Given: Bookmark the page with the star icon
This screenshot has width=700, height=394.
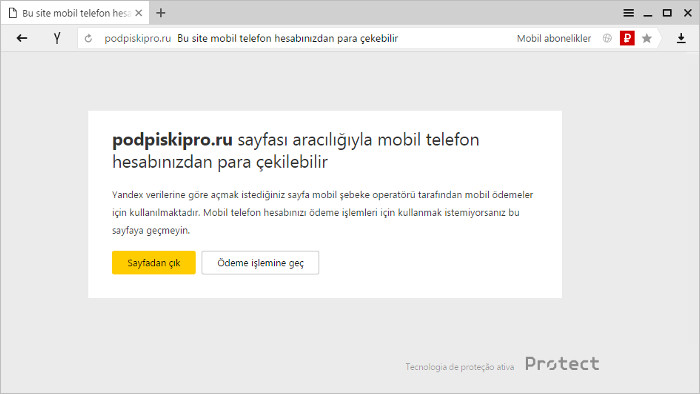Looking at the screenshot, I should tap(646, 38).
